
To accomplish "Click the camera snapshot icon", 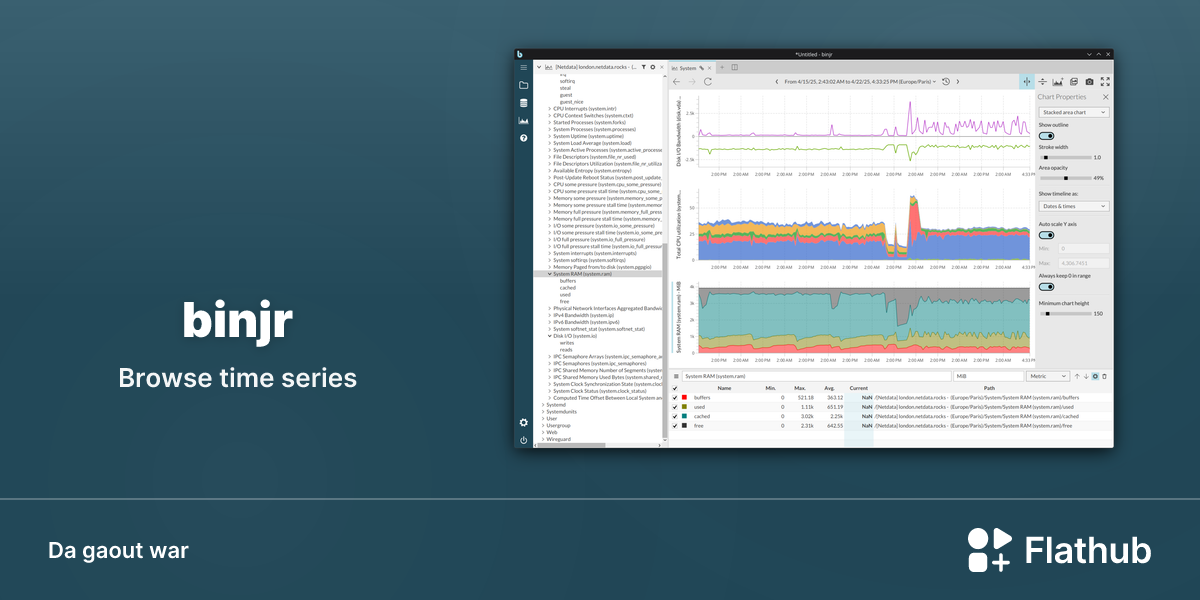I will 1089,81.
